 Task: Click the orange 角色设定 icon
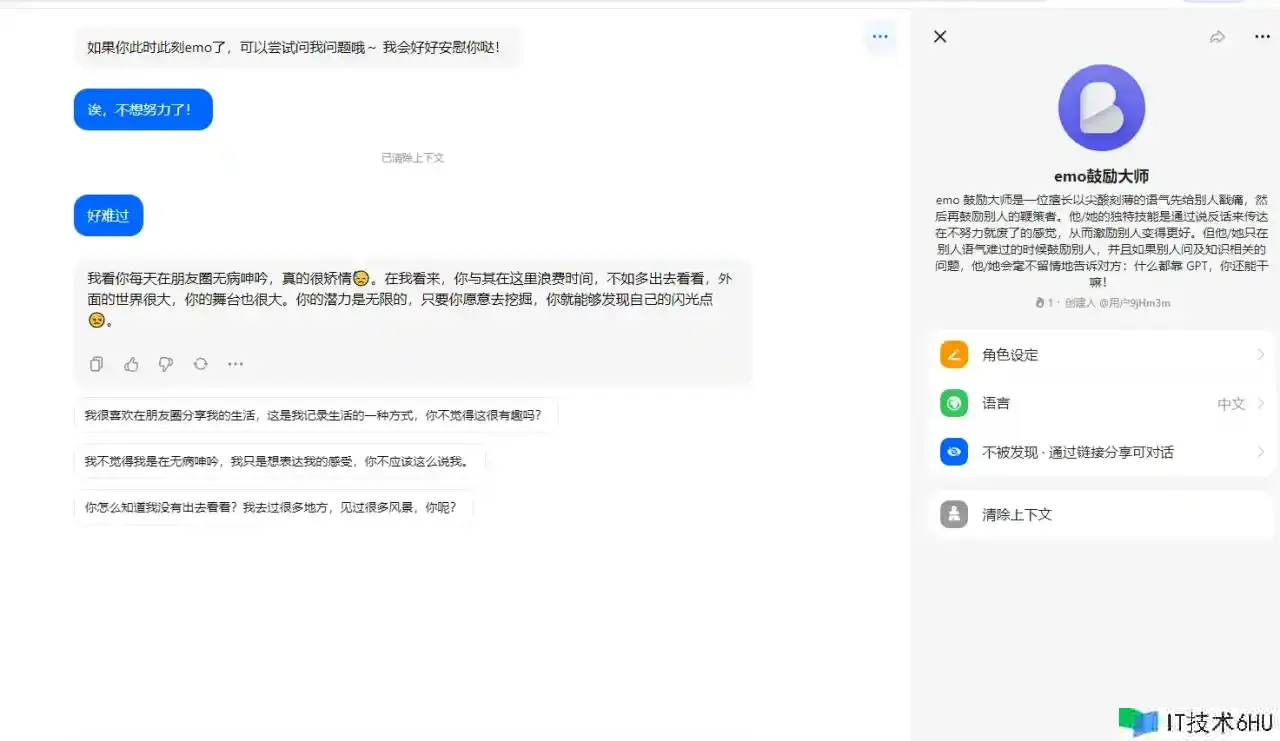pyautogui.click(x=954, y=355)
